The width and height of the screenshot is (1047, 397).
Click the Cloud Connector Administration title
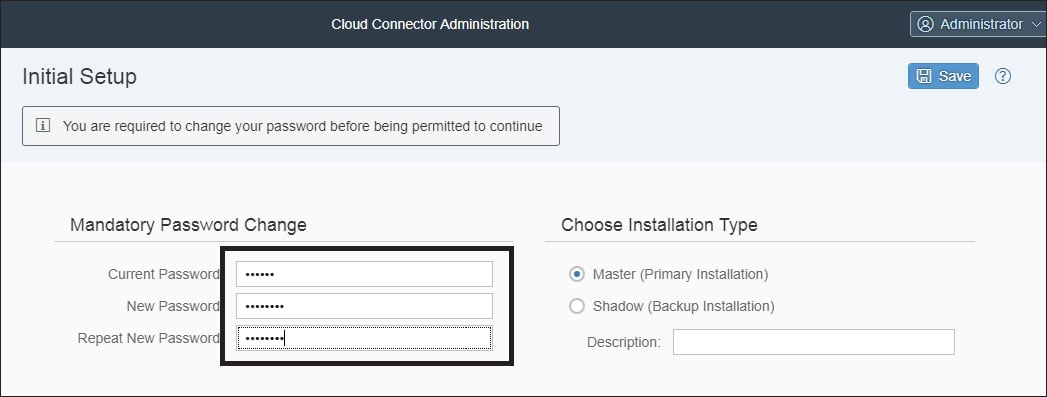tap(430, 24)
